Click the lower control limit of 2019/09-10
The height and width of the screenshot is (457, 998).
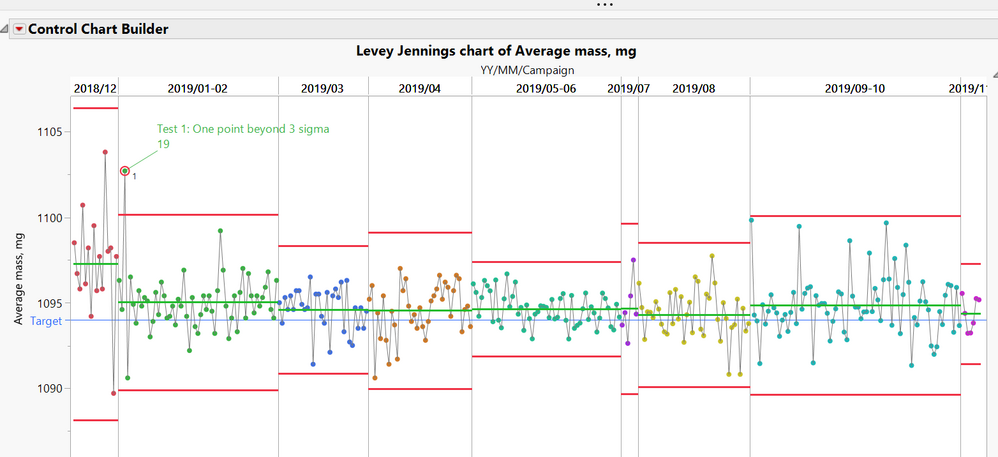pos(855,395)
